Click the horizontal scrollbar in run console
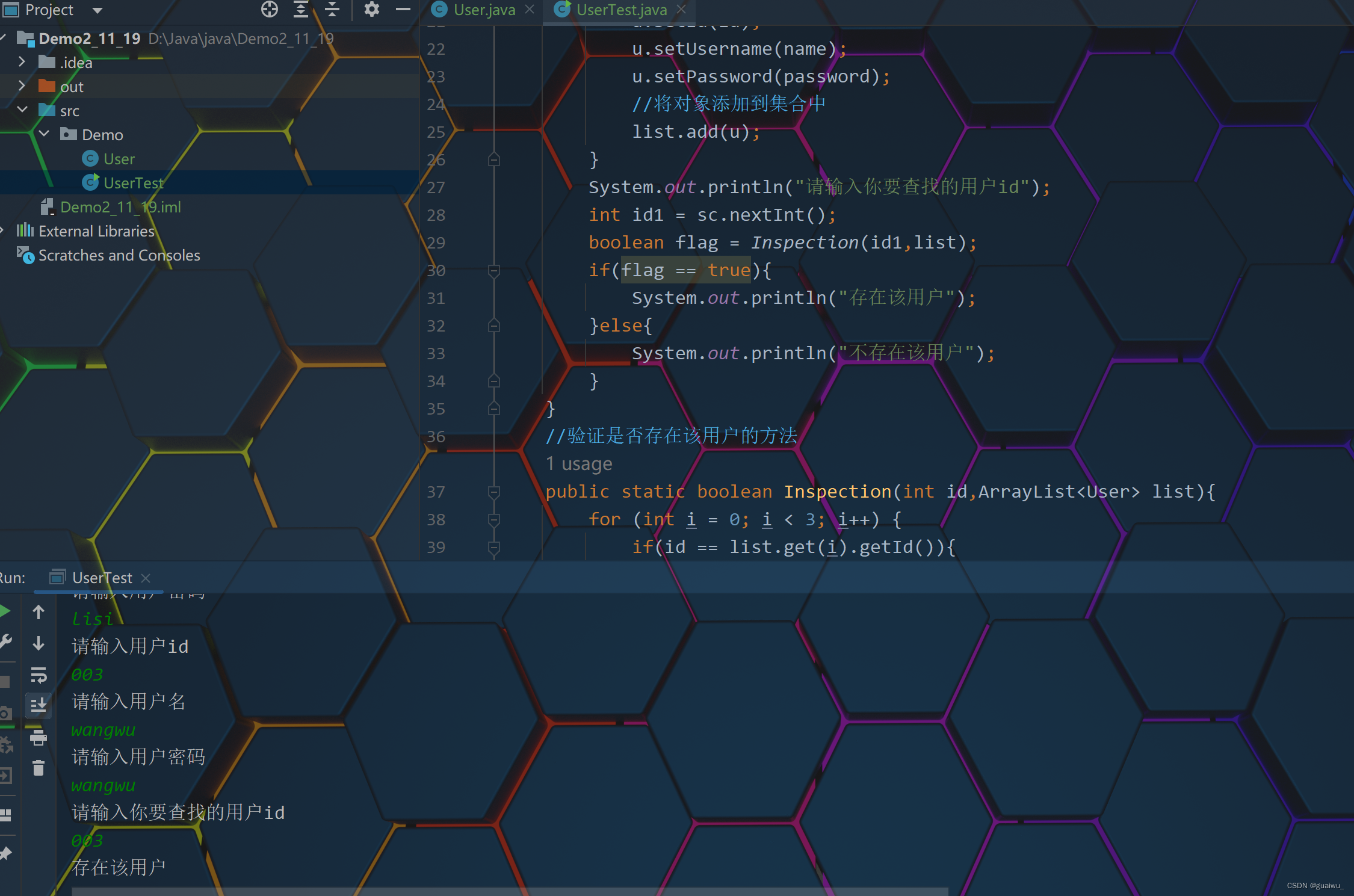Screen dimensions: 1354x896 tap(510, 891)
